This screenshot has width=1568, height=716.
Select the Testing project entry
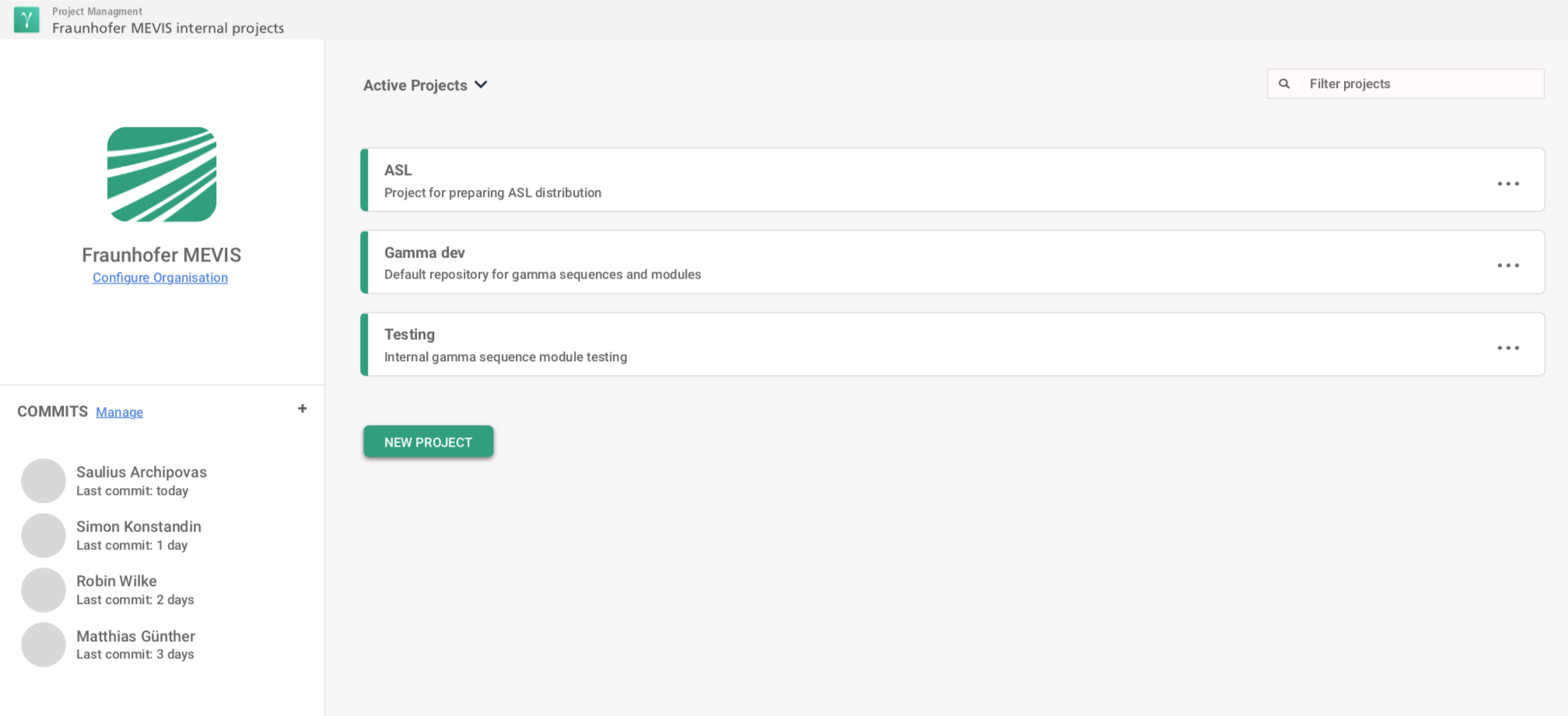click(856, 345)
